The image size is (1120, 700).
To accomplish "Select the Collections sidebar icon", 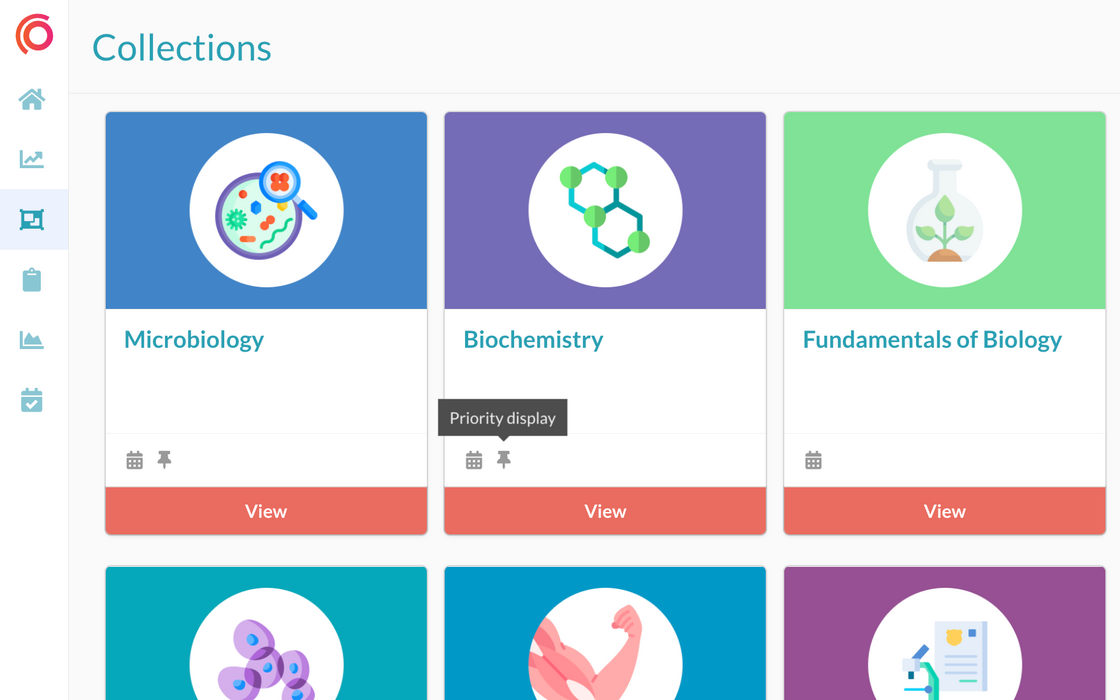I will 32,219.
